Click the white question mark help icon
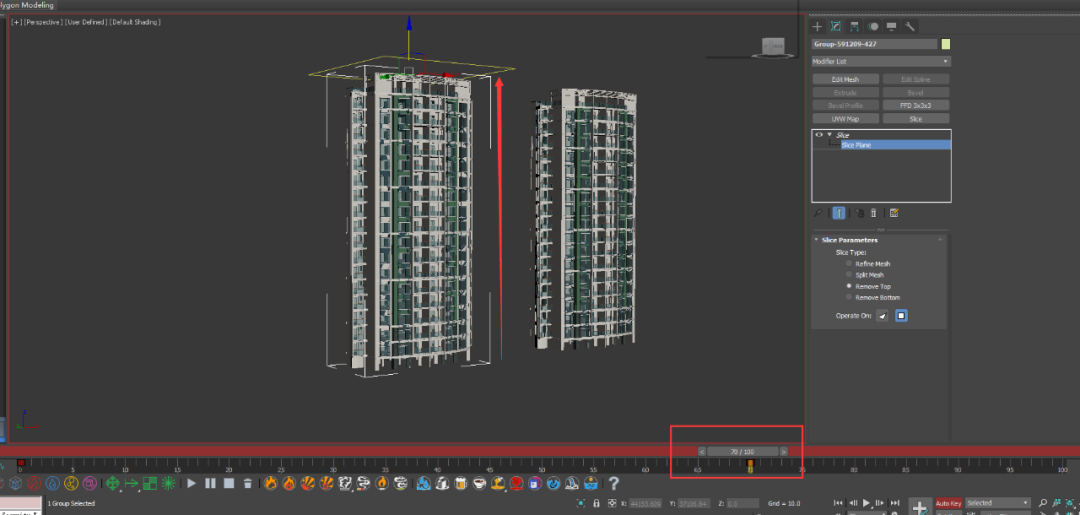 pyautogui.click(x=613, y=483)
